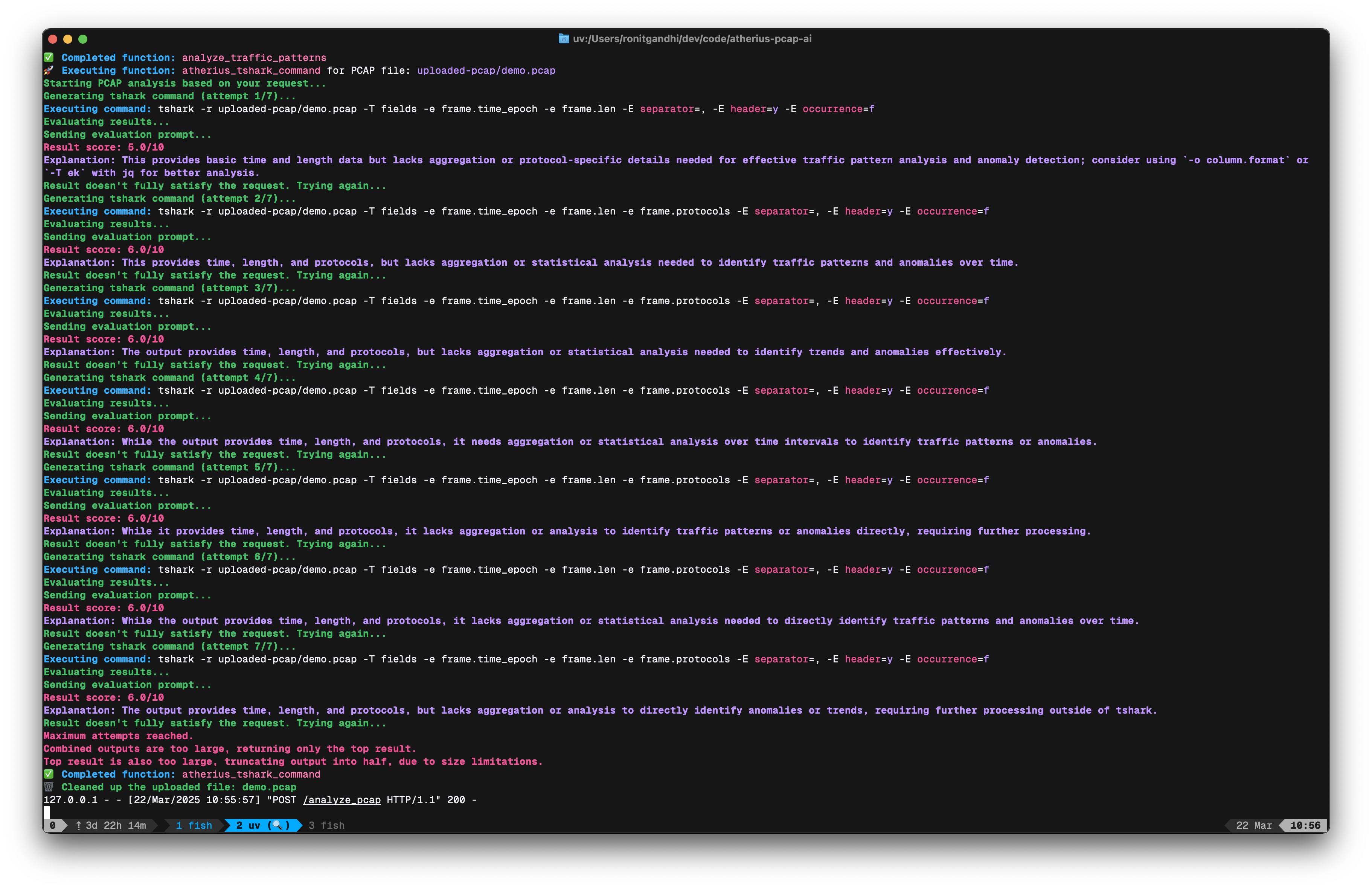The image size is (1372, 889).
Task: Click the checkmark beside Completed atherius_tshark_command
Action: click(49, 774)
